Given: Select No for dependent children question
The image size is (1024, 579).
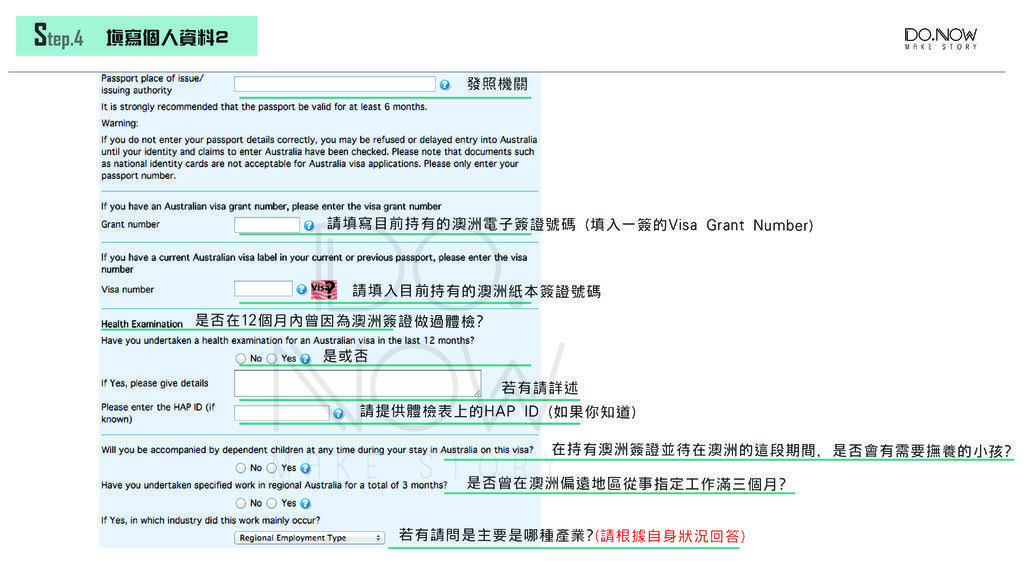Looking at the screenshot, I should (x=241, y=468).
